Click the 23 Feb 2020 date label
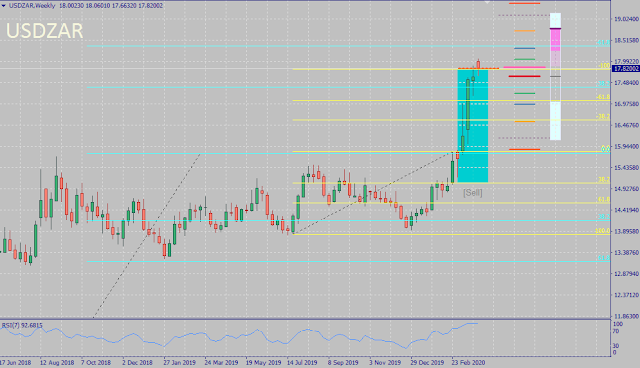The image size is (640, 368). 468,362
